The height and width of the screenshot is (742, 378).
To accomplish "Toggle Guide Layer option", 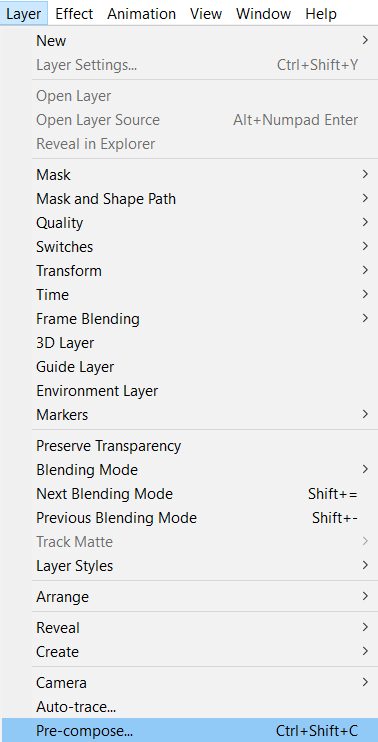I will pos(189,367).
